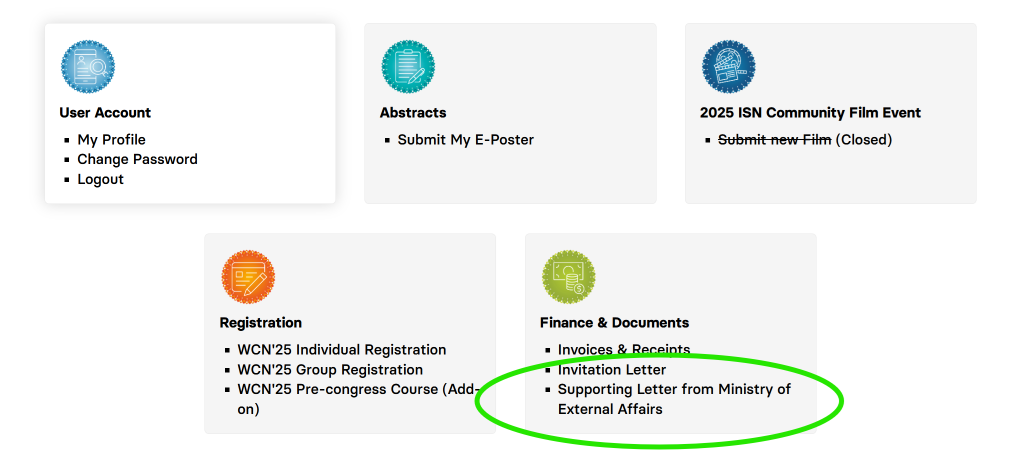Click the Registration card heading
This screenshot has height=454, width=1024.
coord(260,323)
